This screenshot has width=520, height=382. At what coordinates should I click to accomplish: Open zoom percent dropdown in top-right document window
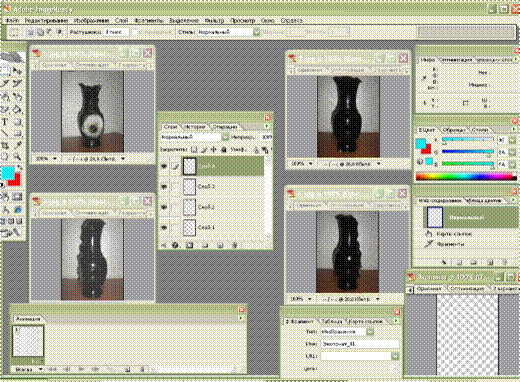pyautogui.click(x=311, y=164)
